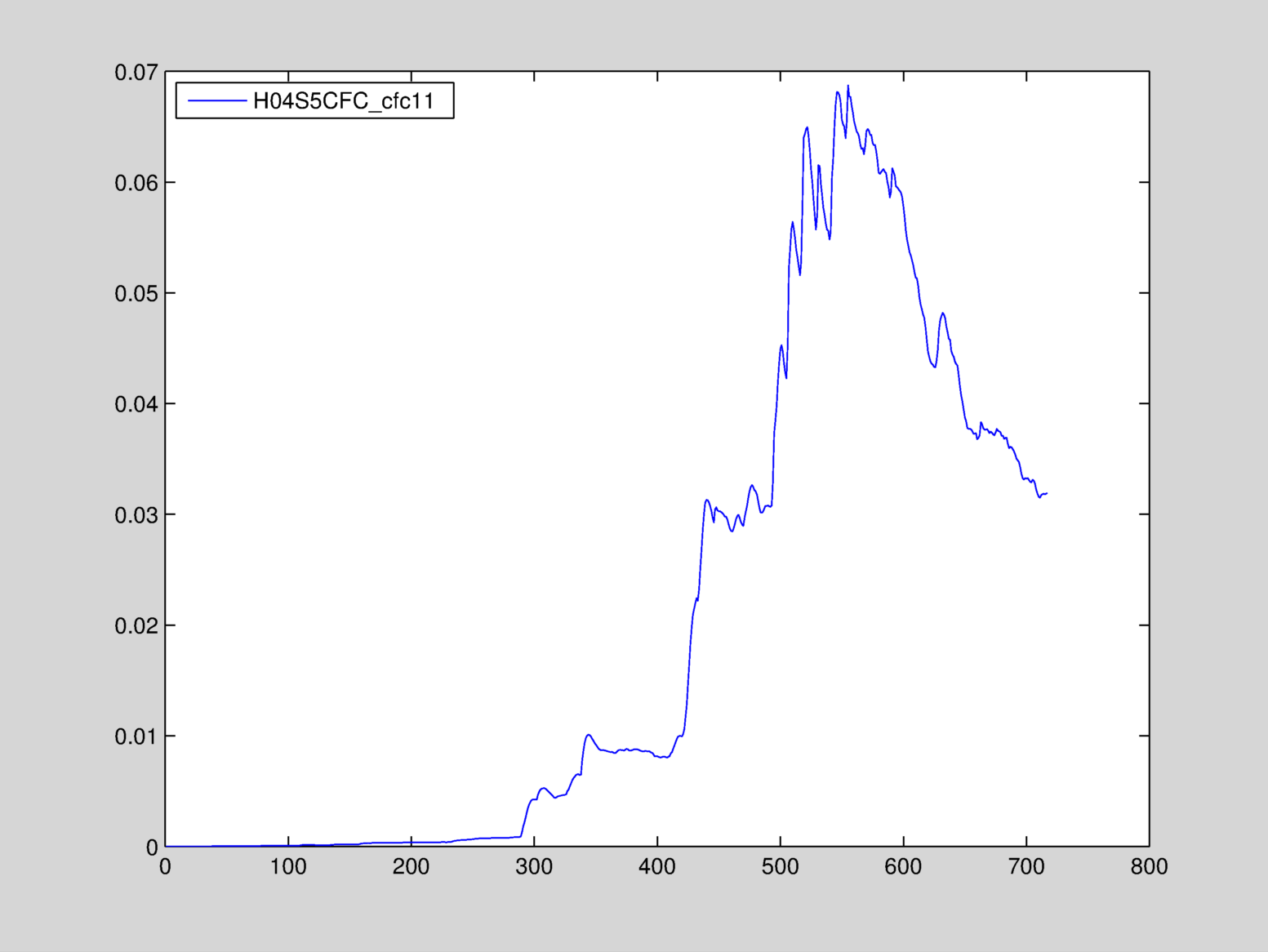Click the y-axis label 0.02
The image size is (1268, 952).
pos(136,626)
